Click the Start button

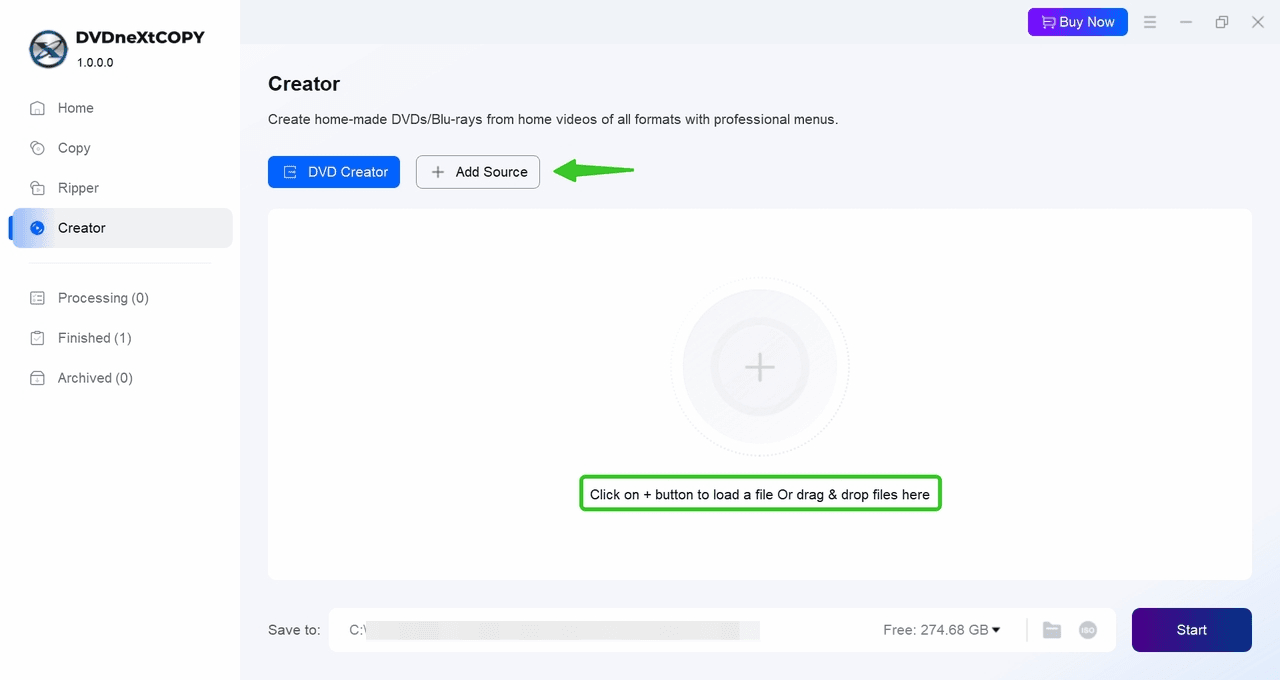1192,630
